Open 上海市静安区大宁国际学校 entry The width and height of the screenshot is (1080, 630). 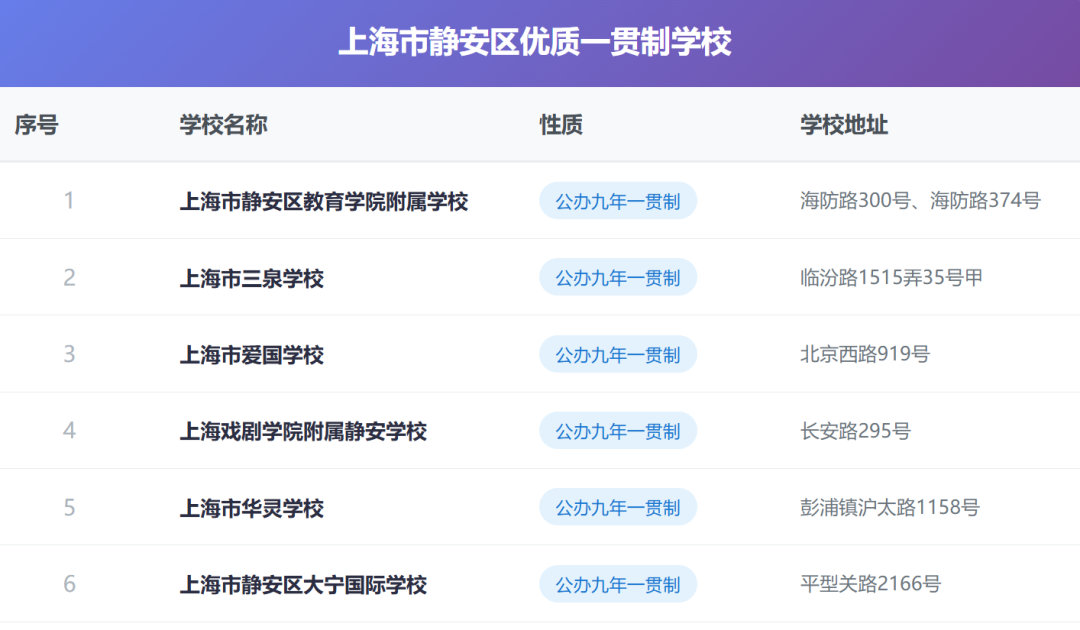303,585
